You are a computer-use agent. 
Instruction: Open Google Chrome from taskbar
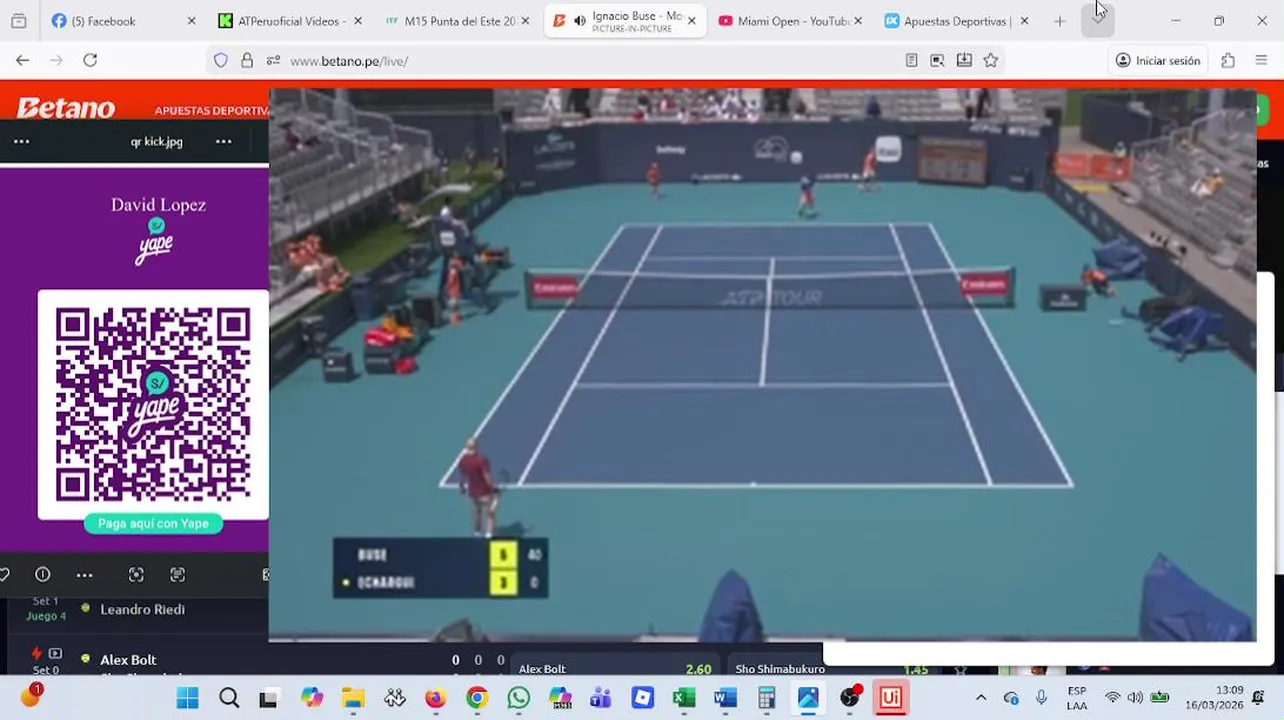tap(477, 698)
